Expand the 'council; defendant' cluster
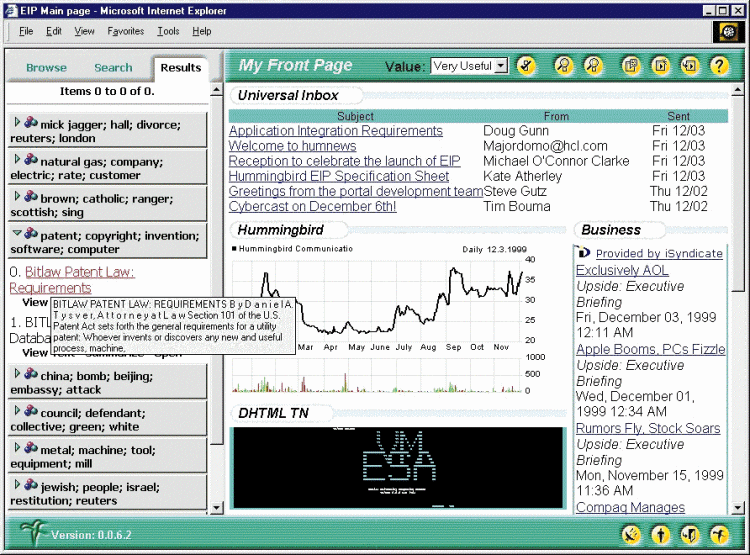The height and width of the screenshot is (555, 750). 17,410
